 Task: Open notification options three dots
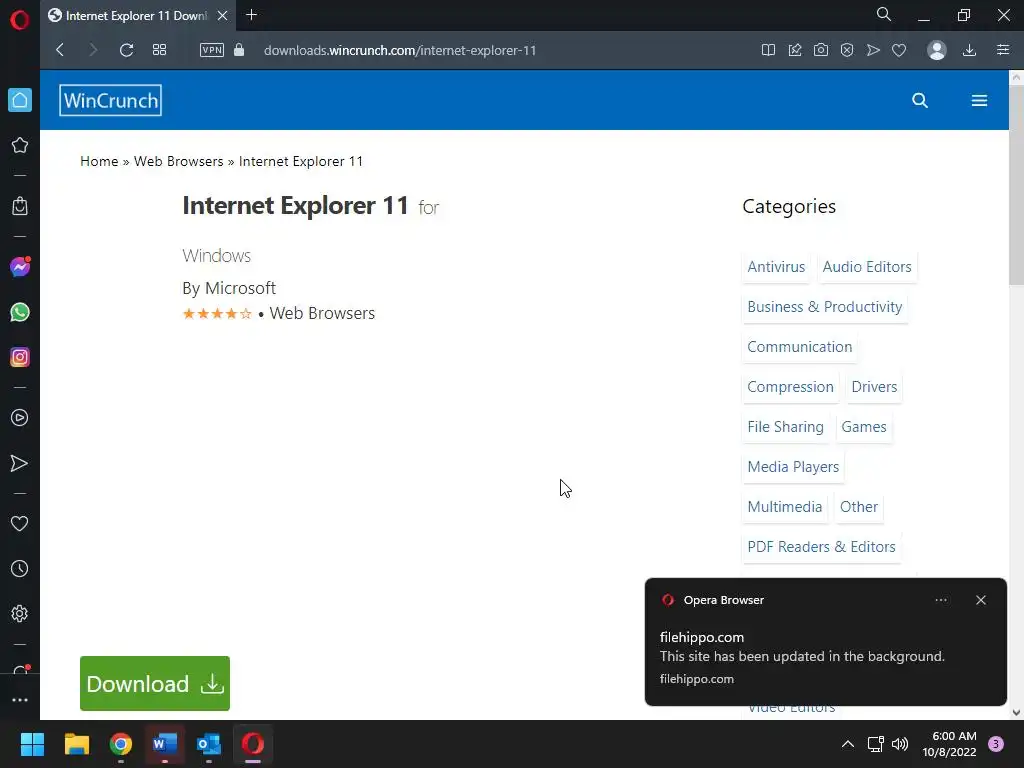click(x=940, y=600)
